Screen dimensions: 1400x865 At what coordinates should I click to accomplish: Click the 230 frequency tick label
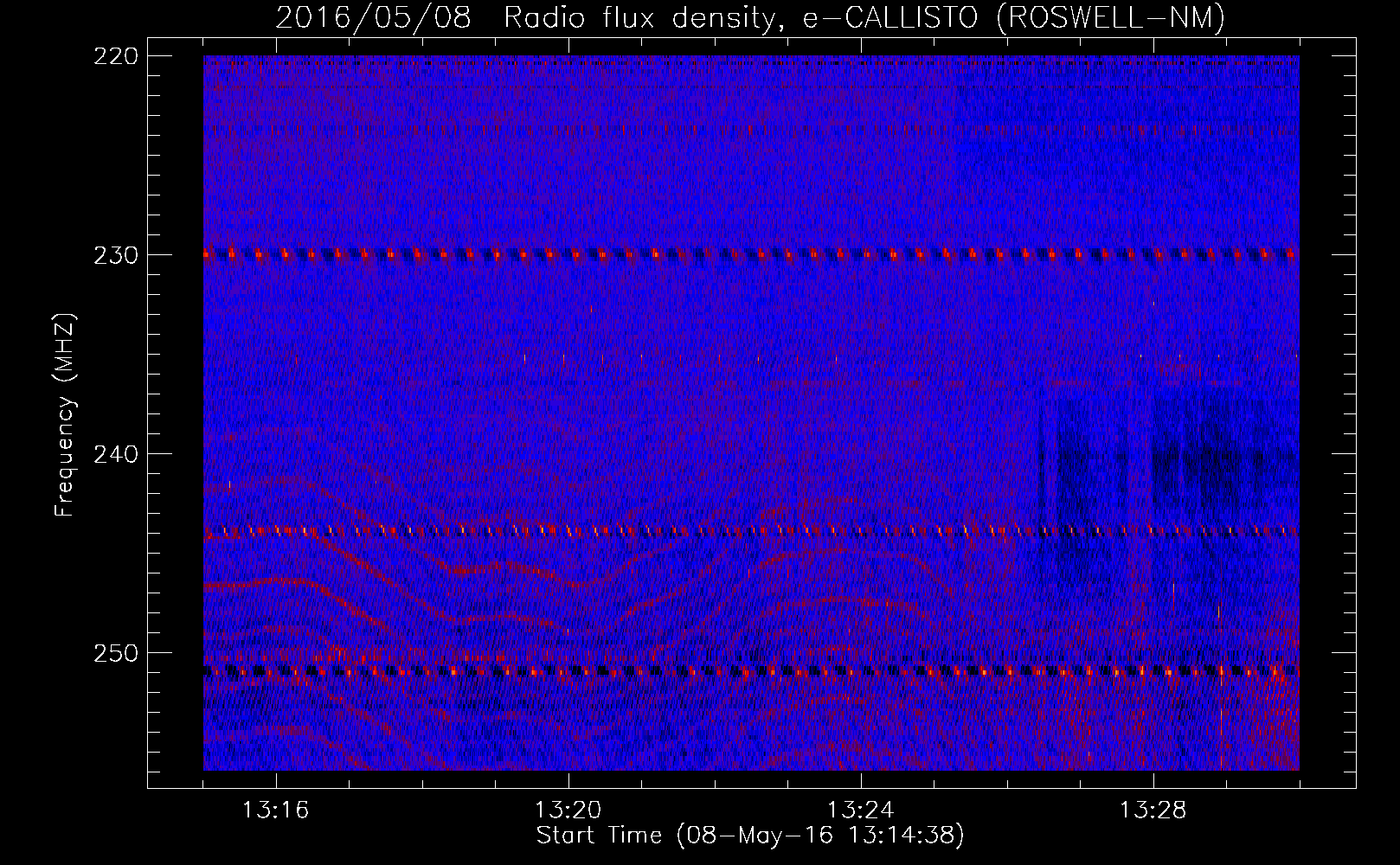pos(115,255)
